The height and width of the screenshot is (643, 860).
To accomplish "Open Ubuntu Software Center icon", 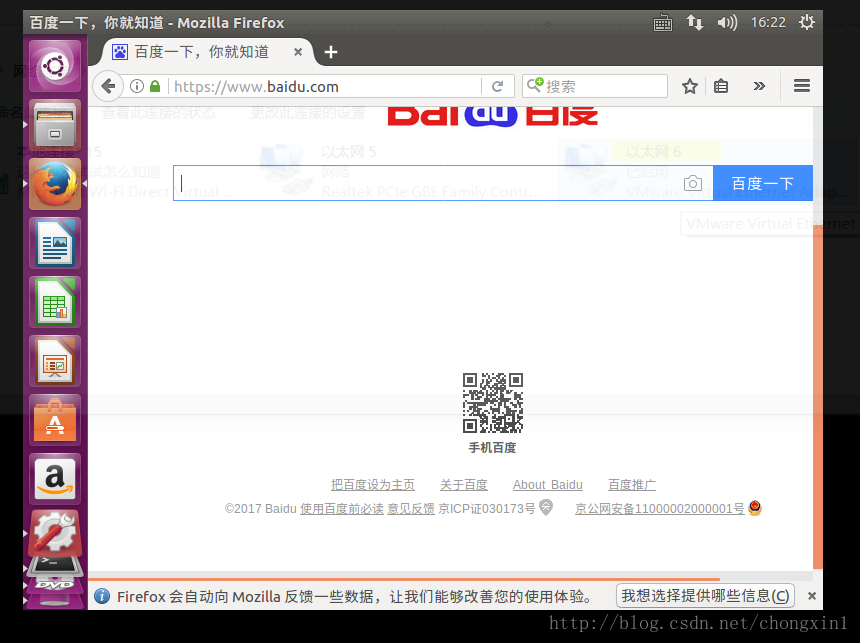I will pos(55,420).
